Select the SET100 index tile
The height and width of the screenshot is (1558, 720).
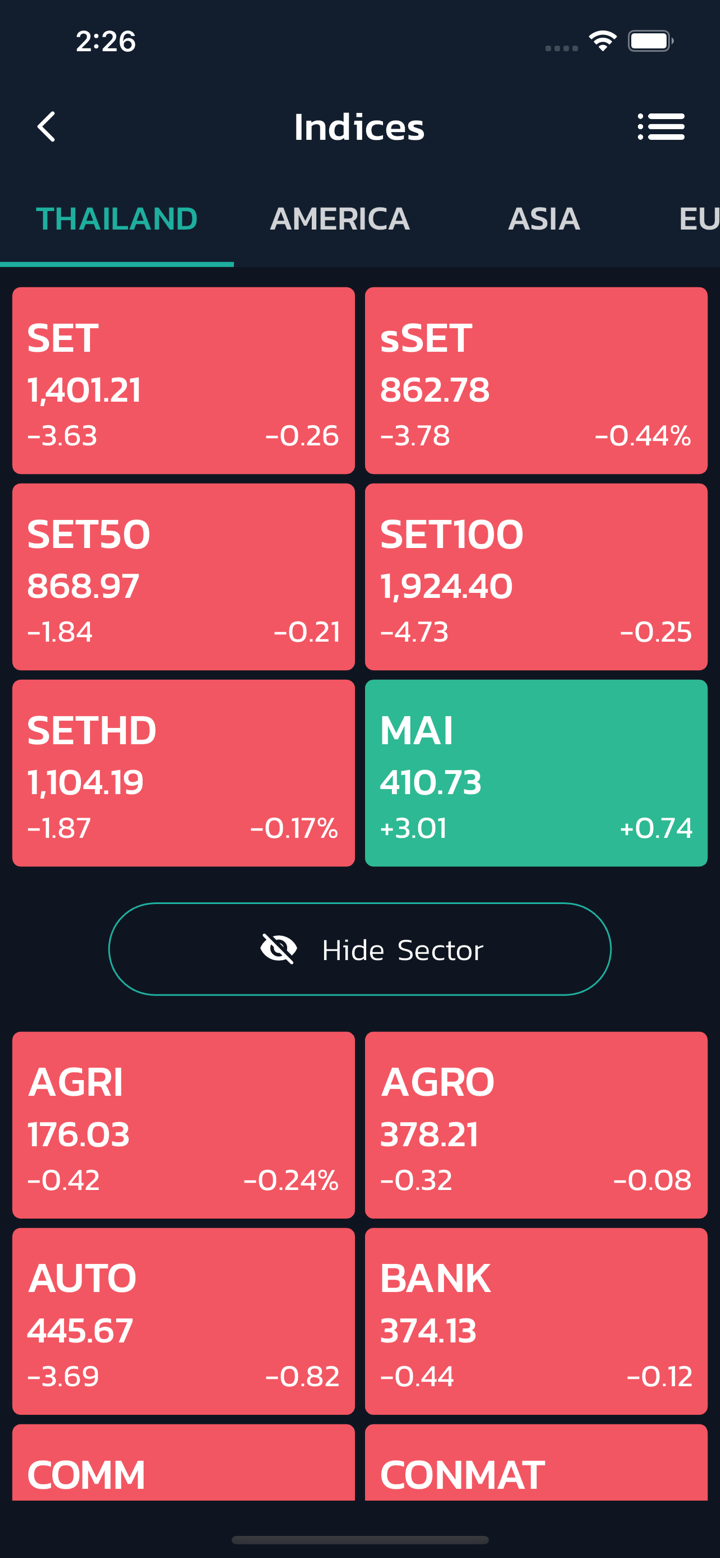536,577
